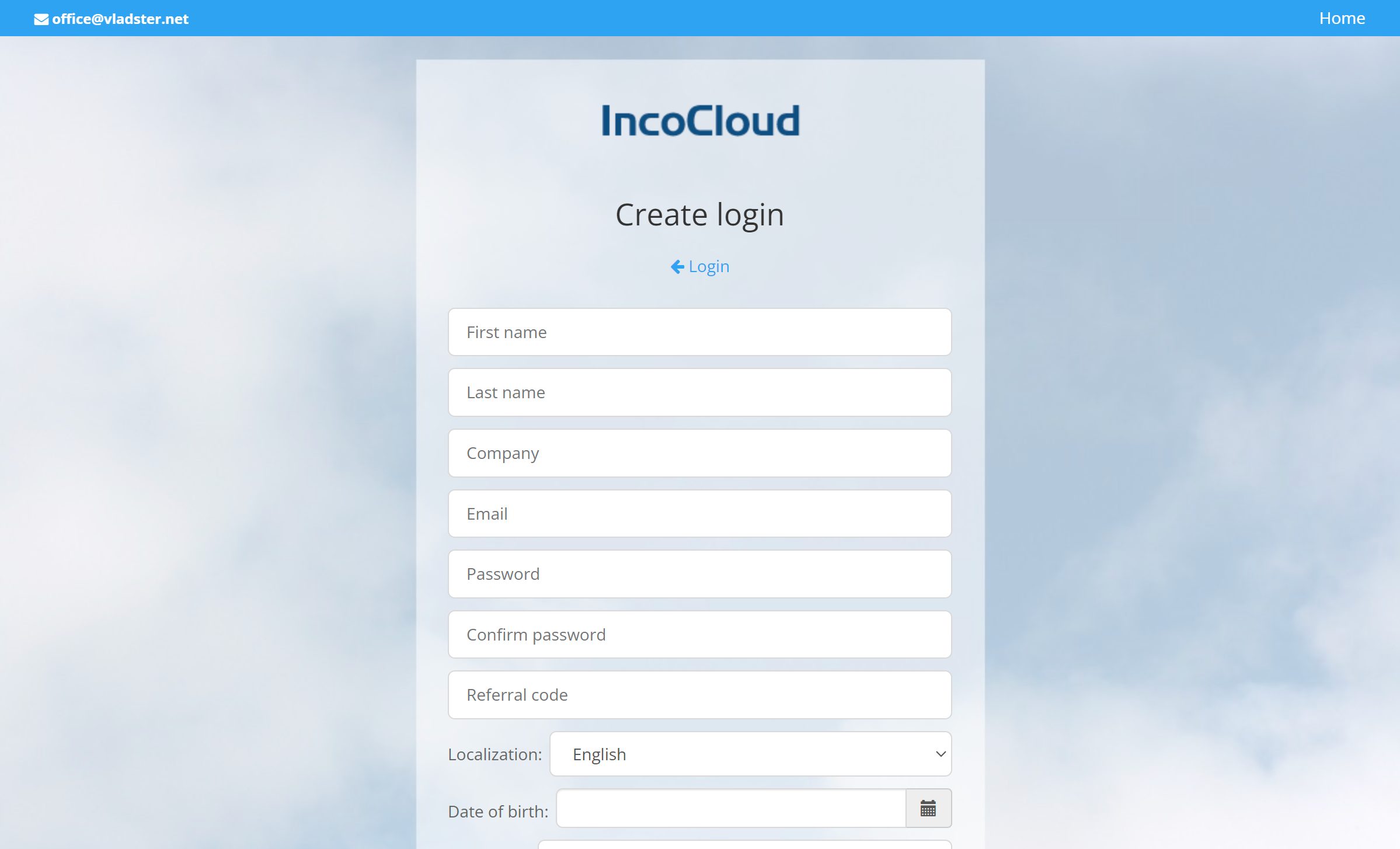Click the IncoCloud logo

[700, 120]
